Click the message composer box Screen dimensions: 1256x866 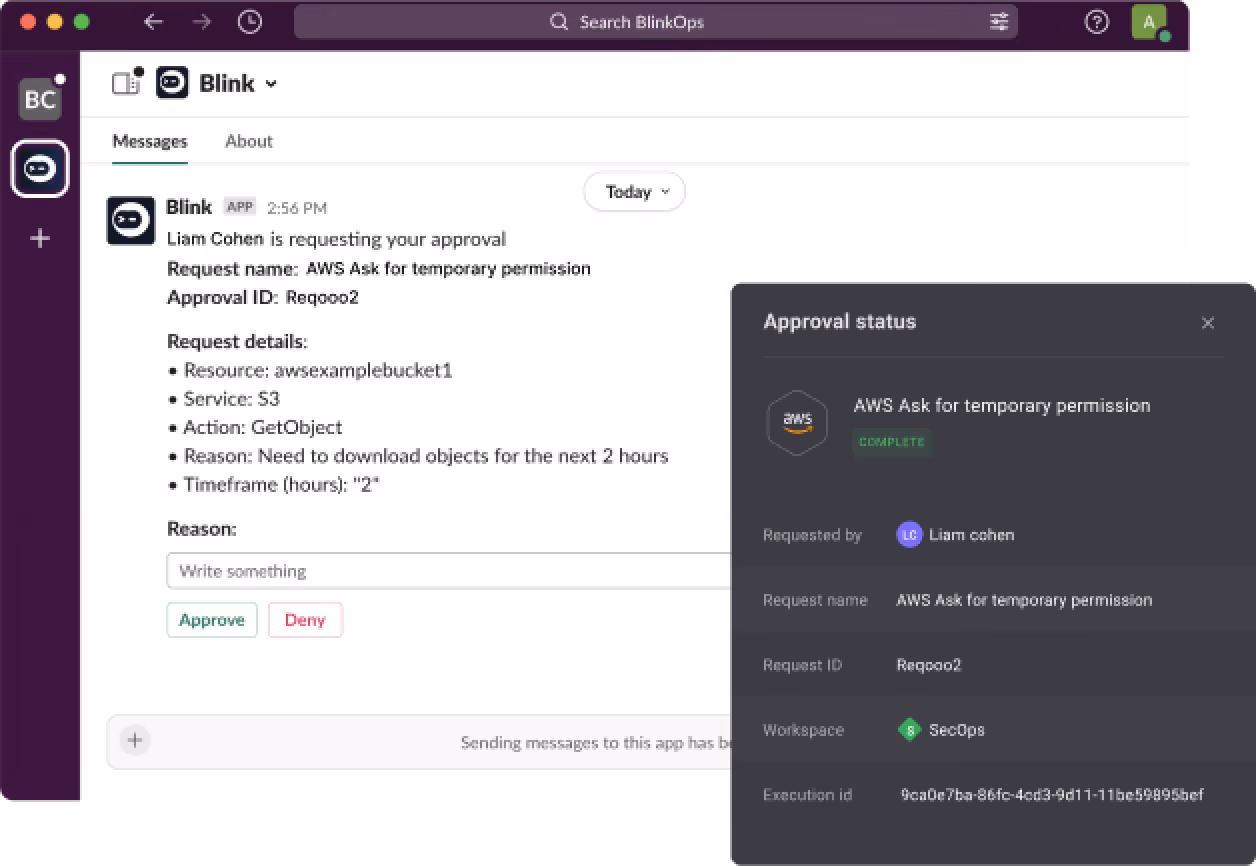[x=421, y=742]
